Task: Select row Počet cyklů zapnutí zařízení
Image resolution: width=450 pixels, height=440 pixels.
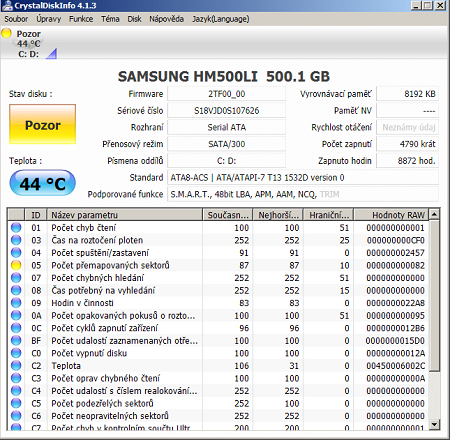Action: coord(218,328)
